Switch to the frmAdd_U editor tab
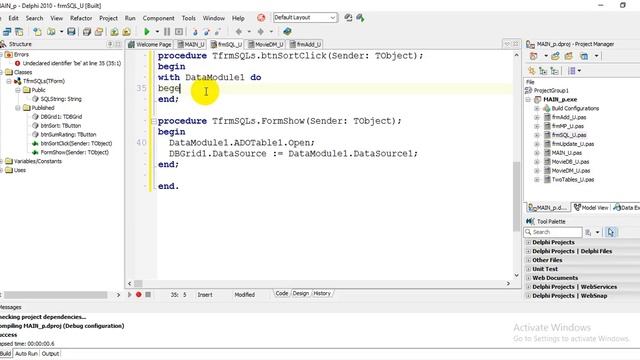 click(305, 44)
